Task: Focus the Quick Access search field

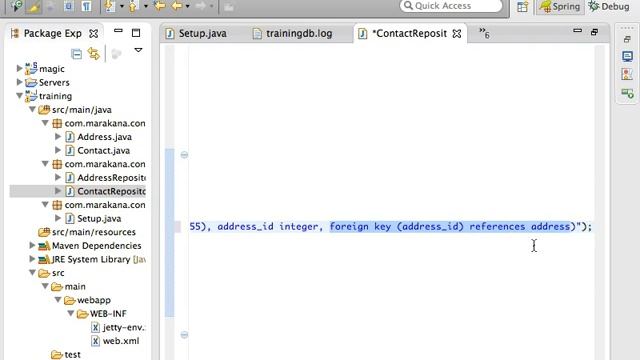Action: point(451,6)
